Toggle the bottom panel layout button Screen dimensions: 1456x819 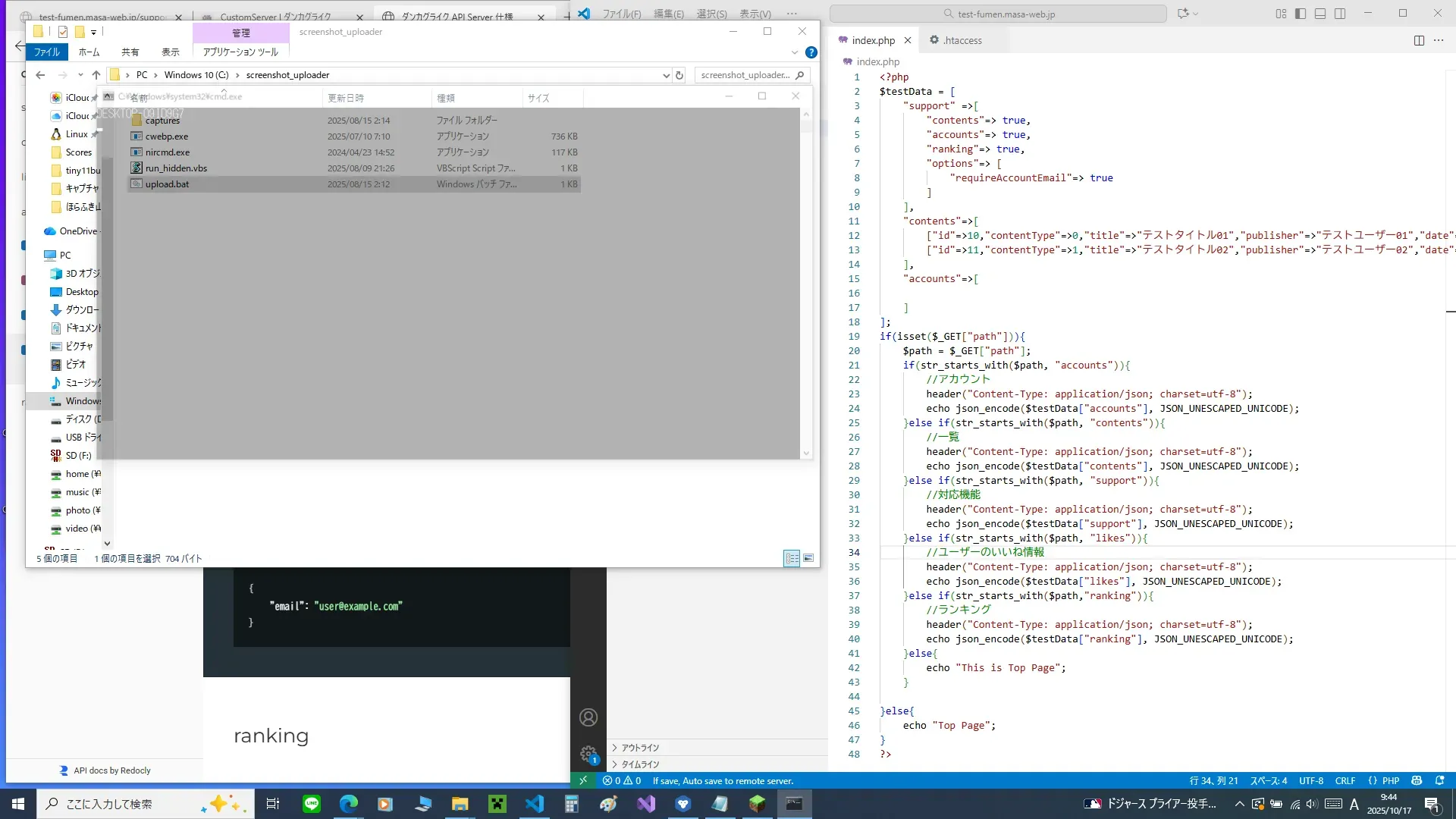1320,14
